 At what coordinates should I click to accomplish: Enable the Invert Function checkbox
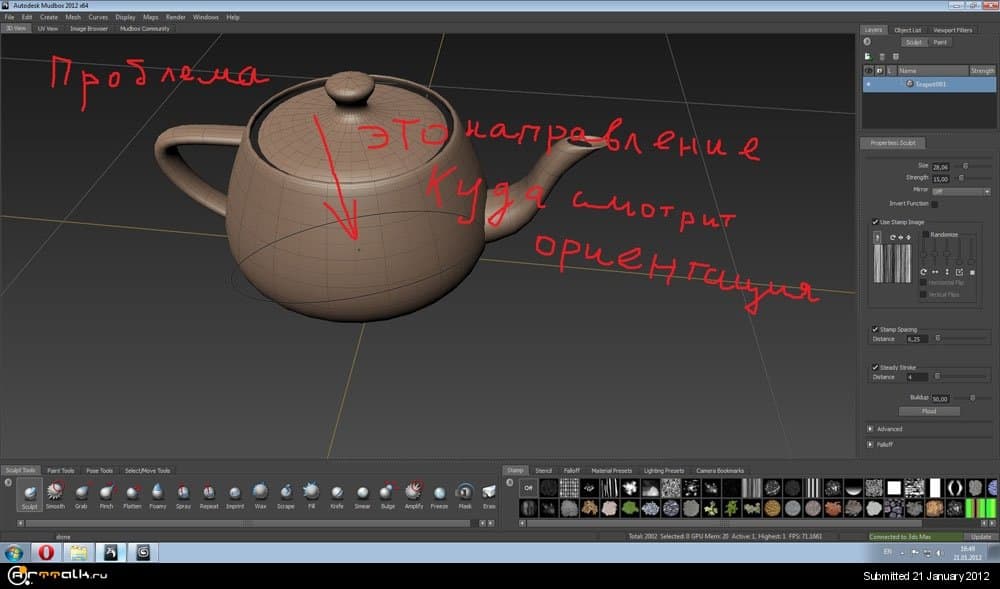point(934,204)
